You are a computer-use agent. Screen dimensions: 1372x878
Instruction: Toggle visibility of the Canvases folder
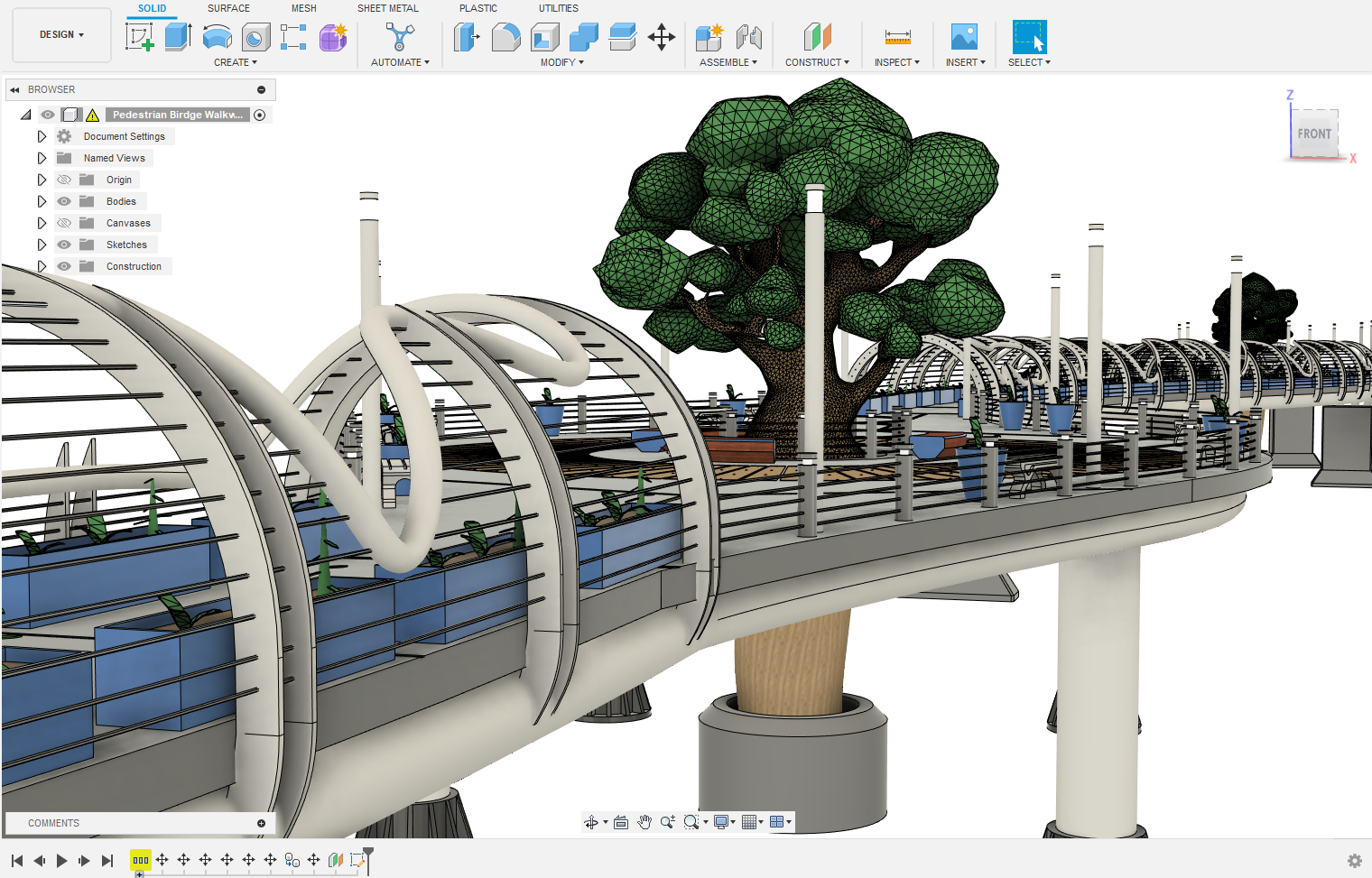pos(63,222)
